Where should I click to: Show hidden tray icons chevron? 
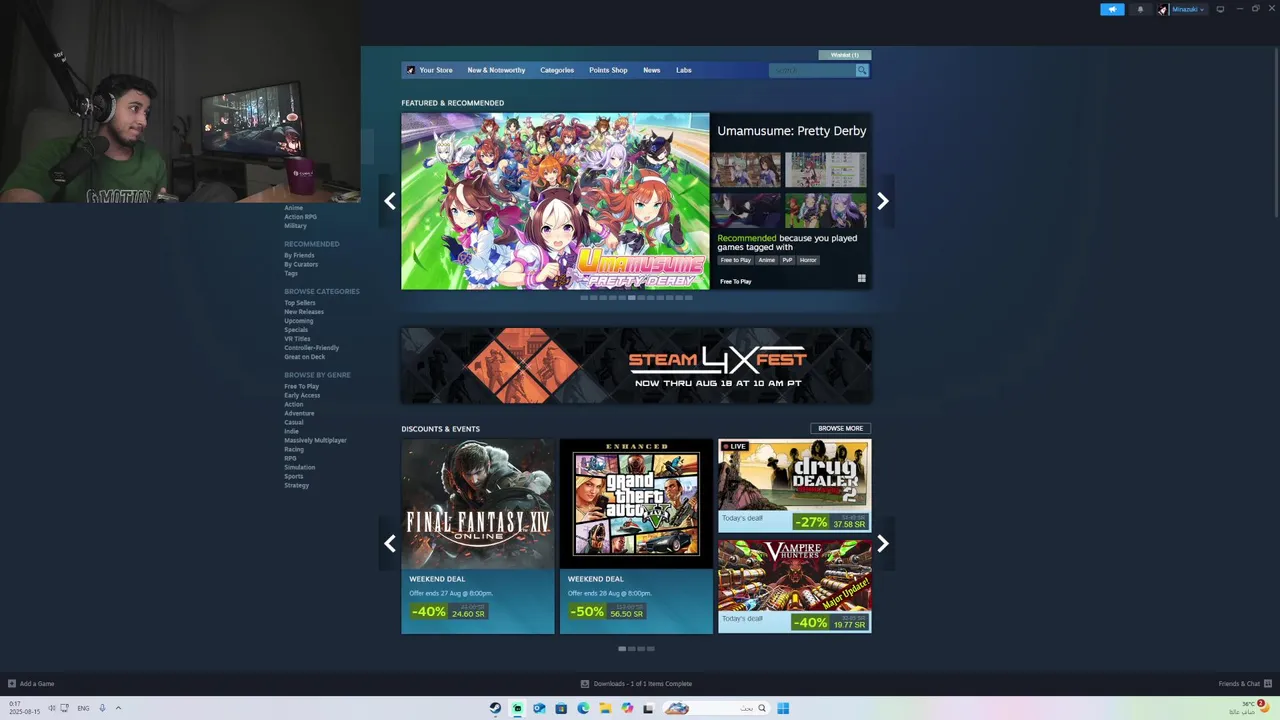point(118,708)
